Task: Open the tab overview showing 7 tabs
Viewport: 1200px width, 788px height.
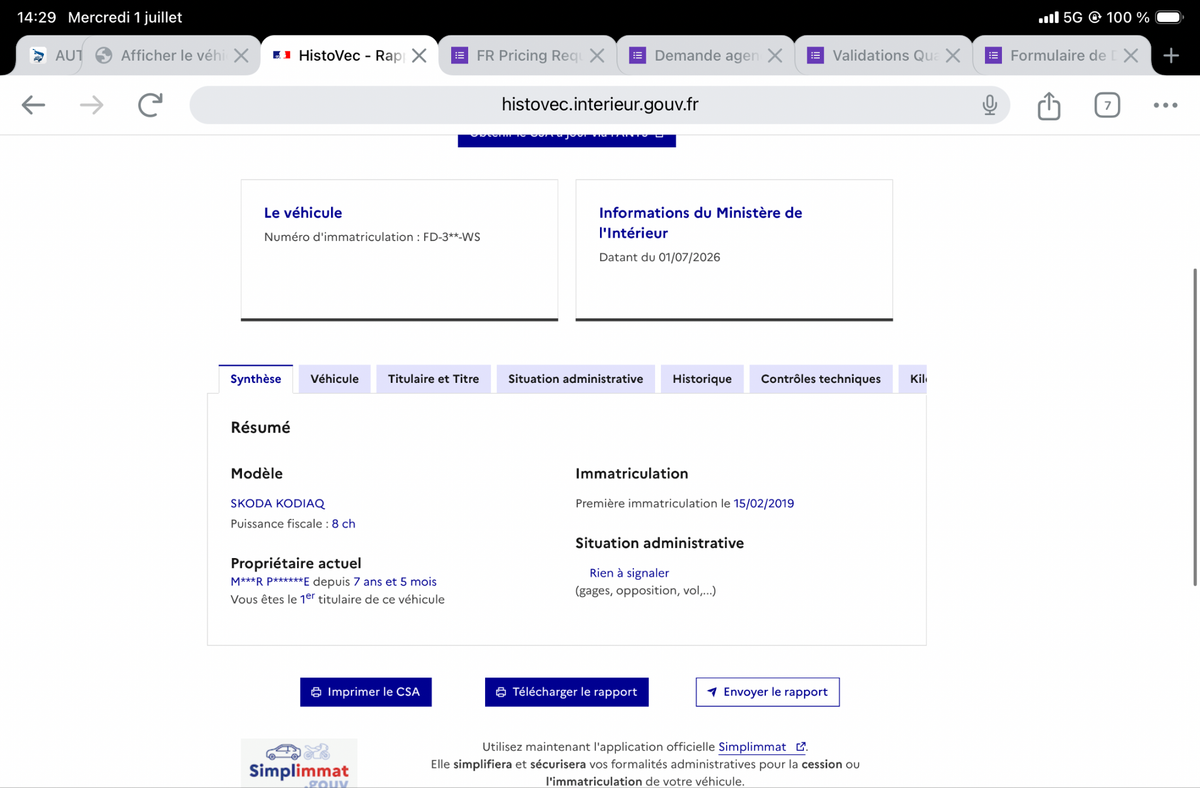Action: point(1106,105)
